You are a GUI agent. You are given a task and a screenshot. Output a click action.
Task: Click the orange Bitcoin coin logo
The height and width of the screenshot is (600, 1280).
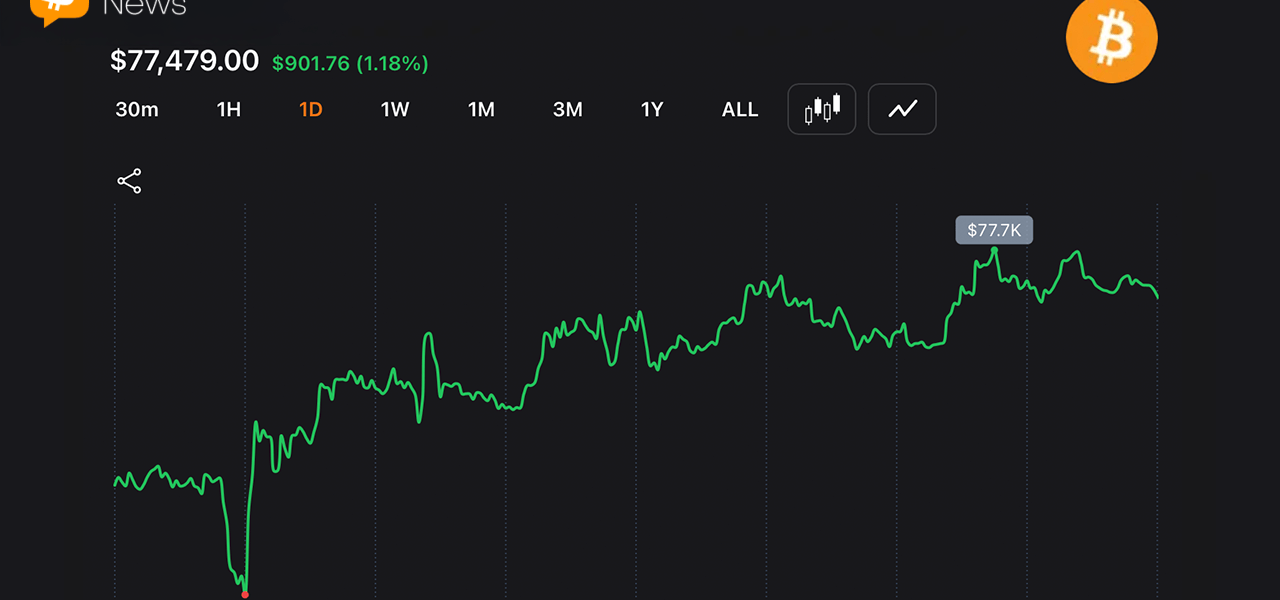1111,38
